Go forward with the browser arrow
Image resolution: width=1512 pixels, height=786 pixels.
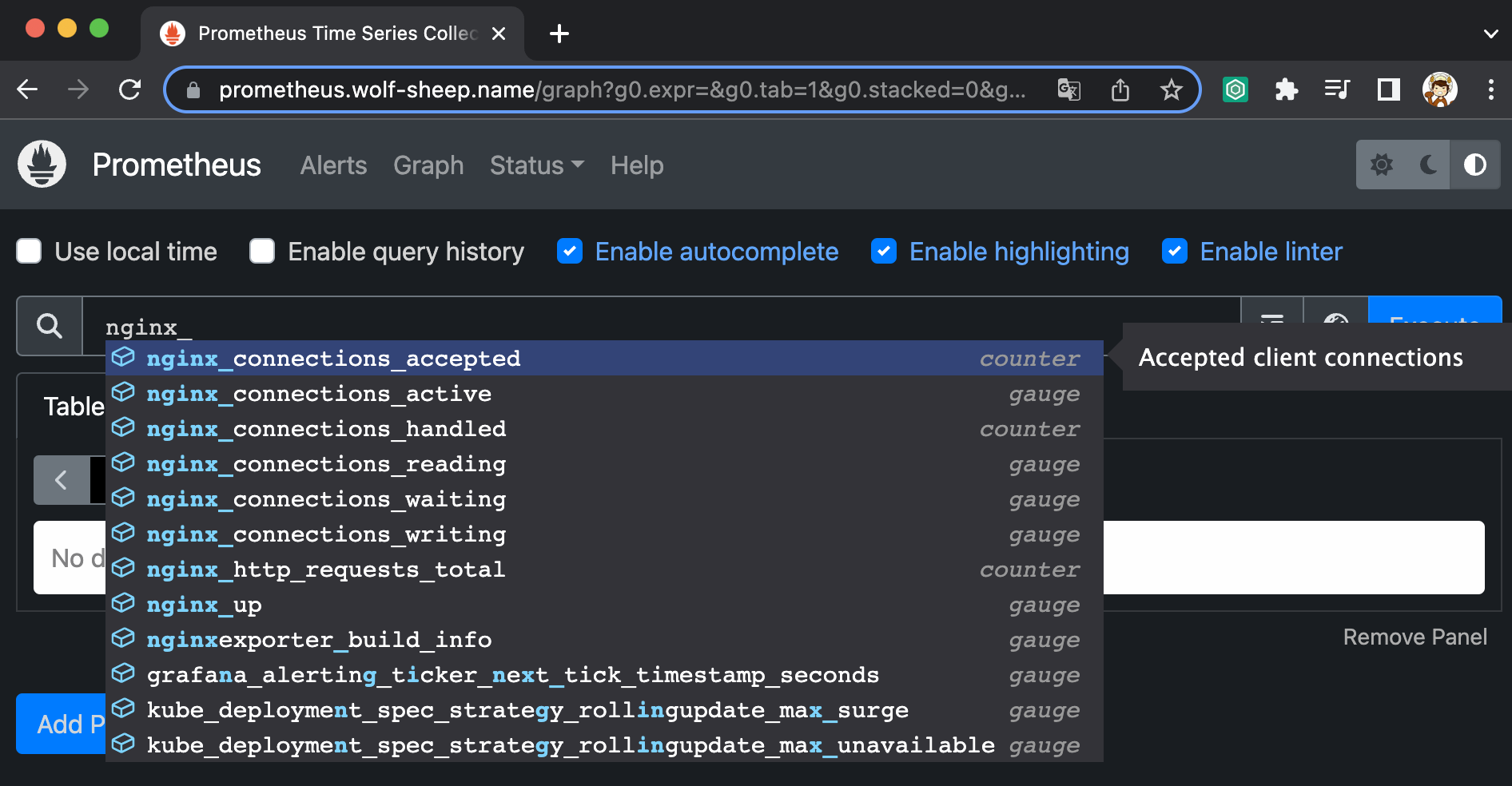(x=78, y=89)
